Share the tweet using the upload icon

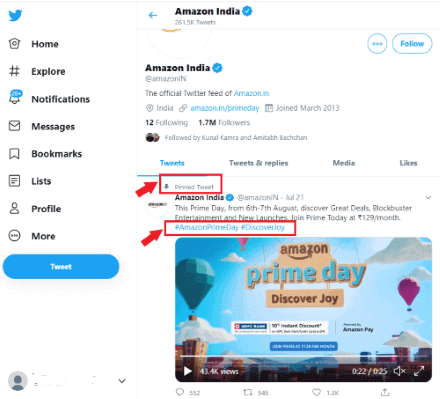(x=385, y=392)
